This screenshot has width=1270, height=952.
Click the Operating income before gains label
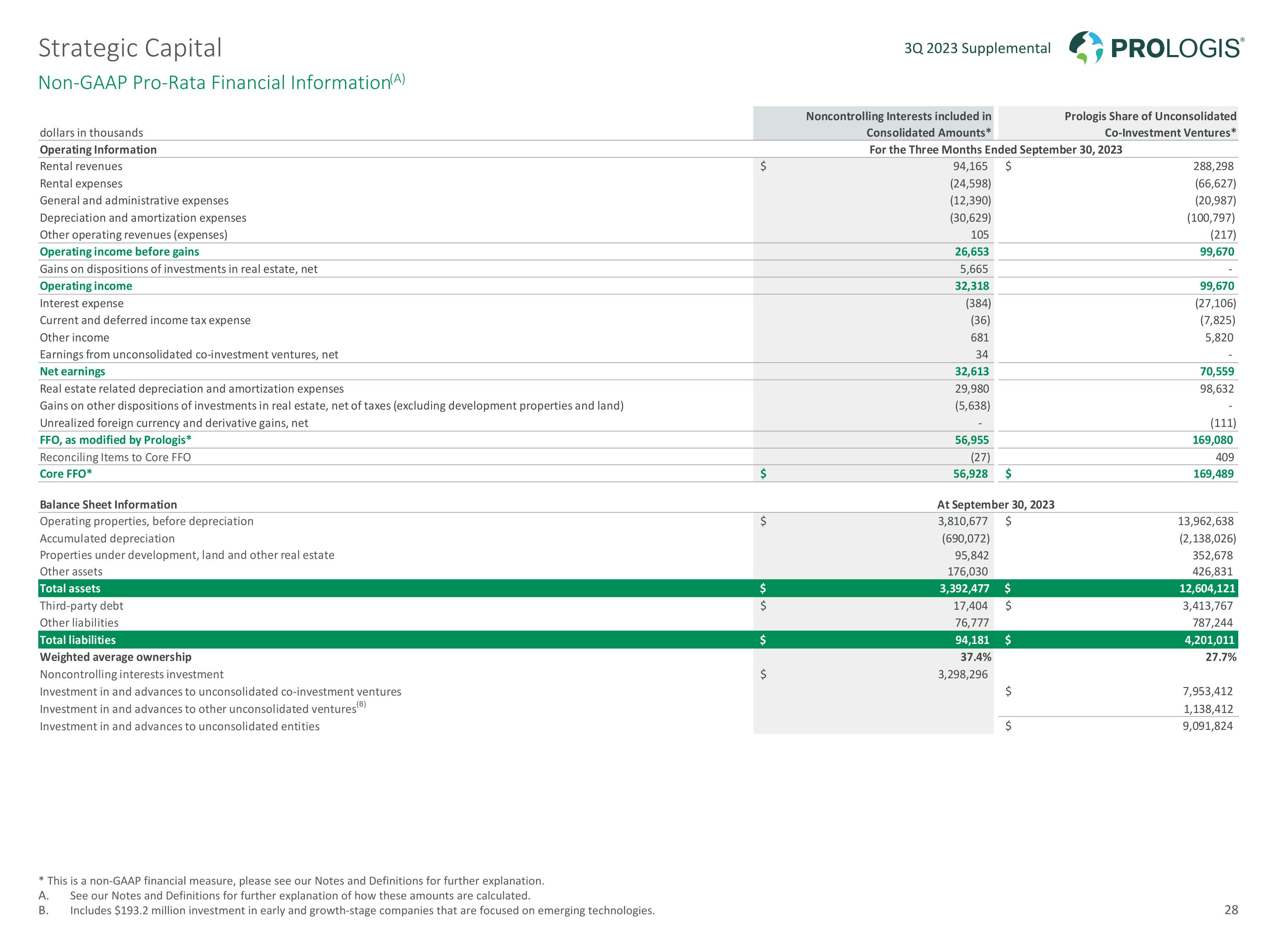point(119,251)
